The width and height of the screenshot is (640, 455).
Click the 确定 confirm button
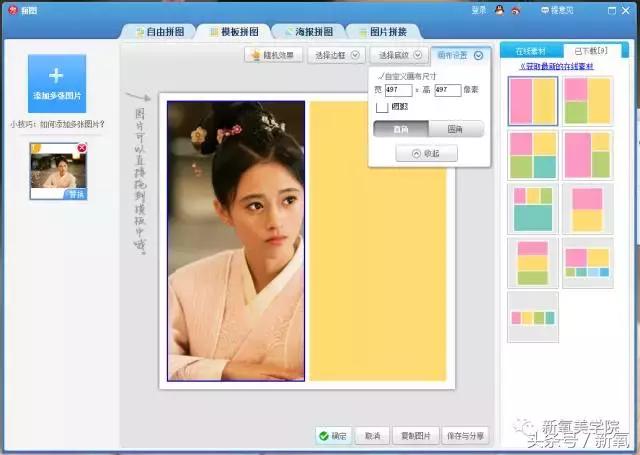click(x=333, y=436)
